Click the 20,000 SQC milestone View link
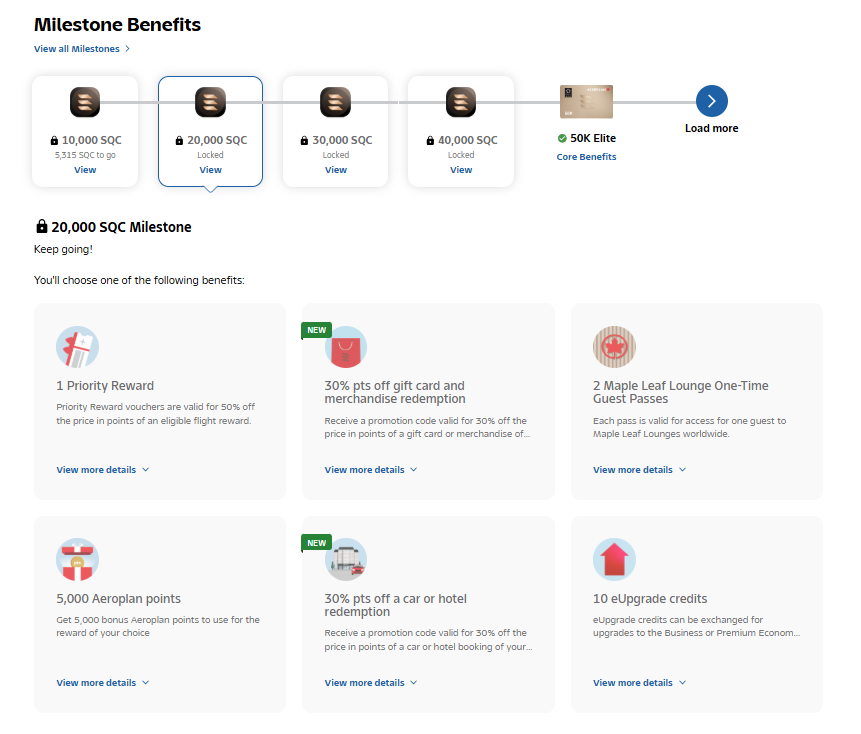Viewport: 861px width, 734px height. 210,170
